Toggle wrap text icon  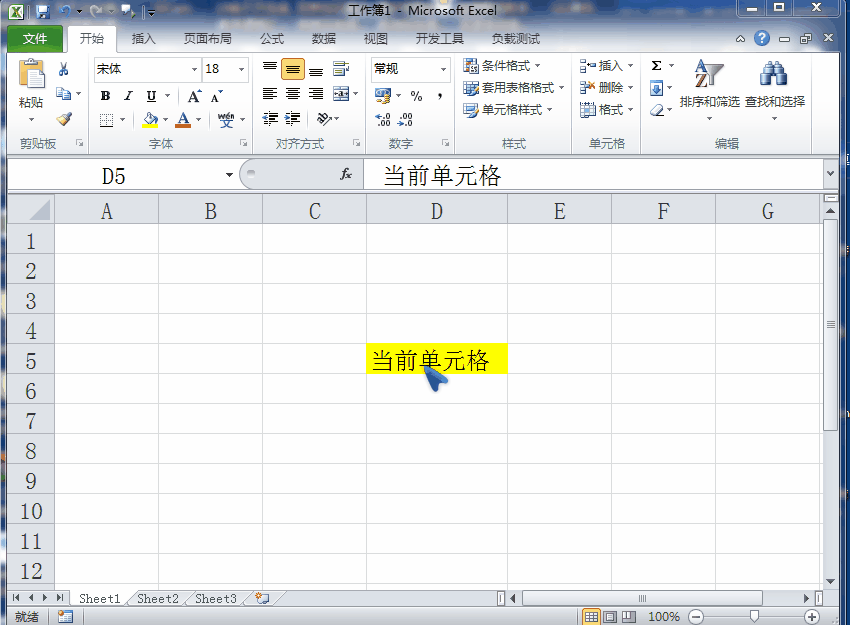click(x=341, y=69)
